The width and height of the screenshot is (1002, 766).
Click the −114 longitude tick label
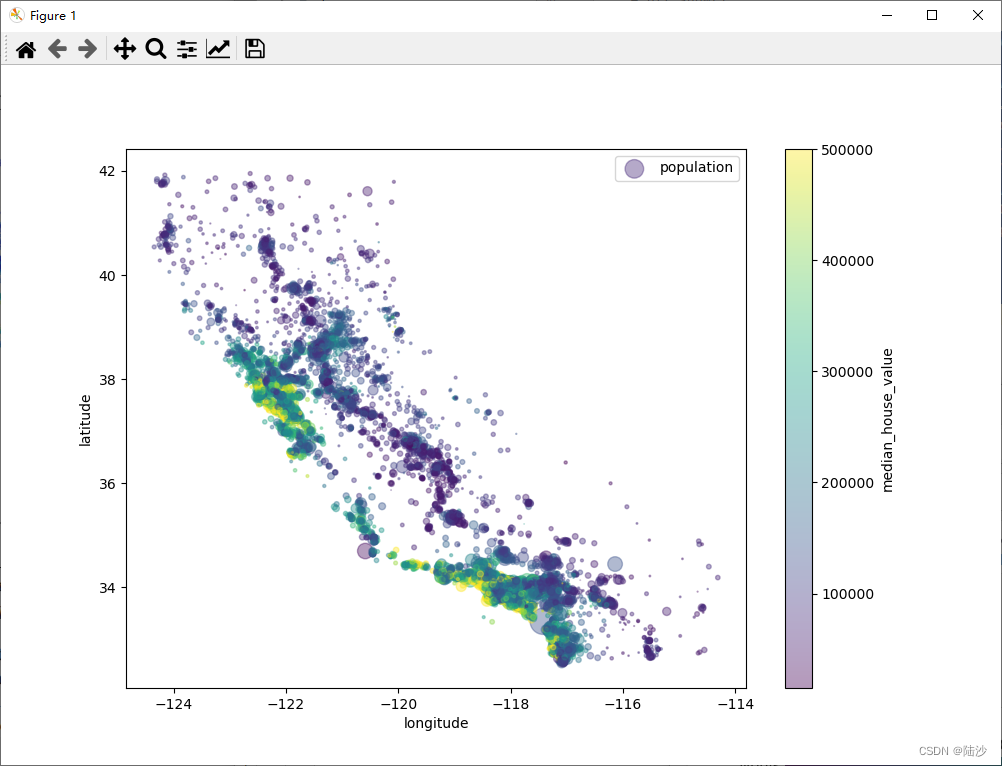click(x=736, y=704)
